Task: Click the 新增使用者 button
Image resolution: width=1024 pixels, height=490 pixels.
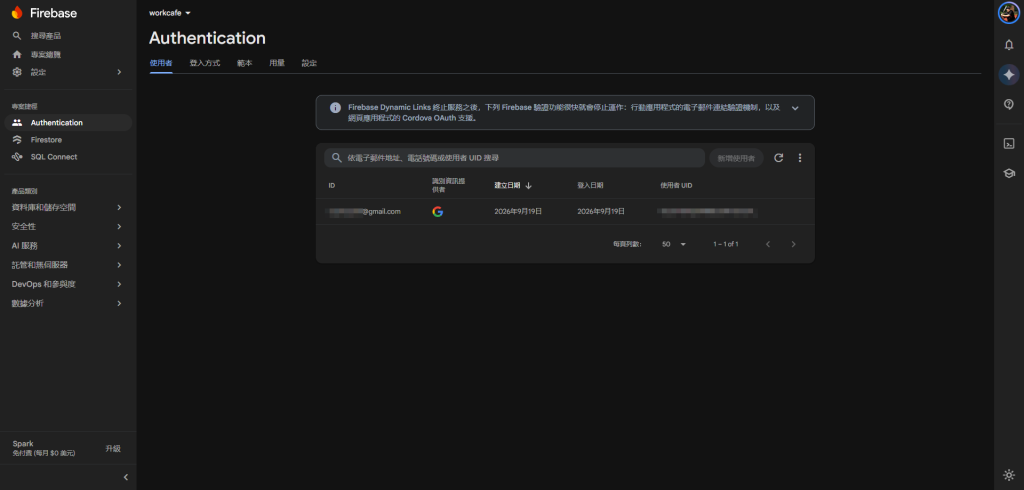Action: [x=736, y=158]
